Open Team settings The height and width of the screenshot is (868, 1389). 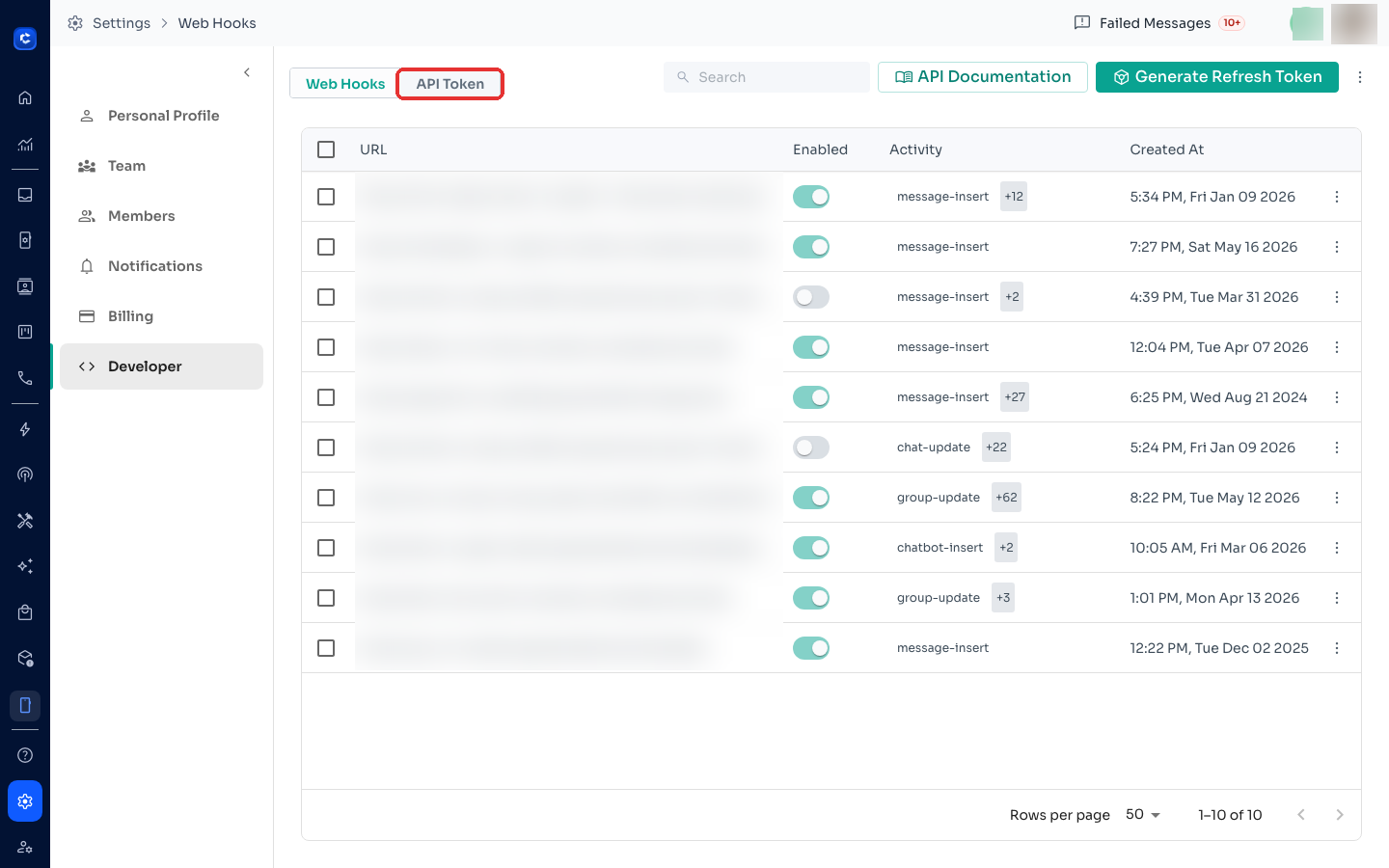point(161,166)
